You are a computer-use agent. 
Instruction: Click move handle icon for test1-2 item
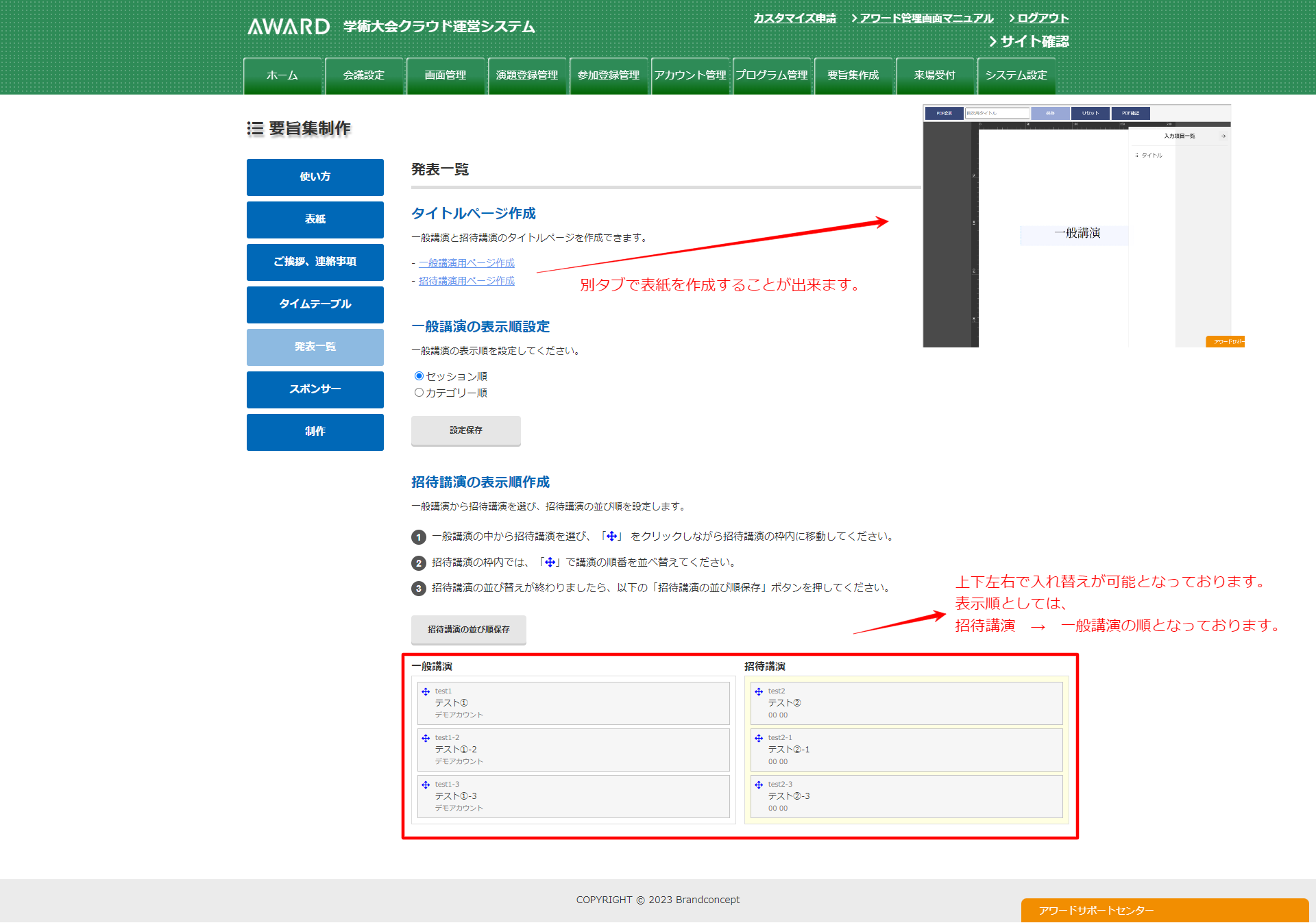point(426,738)
